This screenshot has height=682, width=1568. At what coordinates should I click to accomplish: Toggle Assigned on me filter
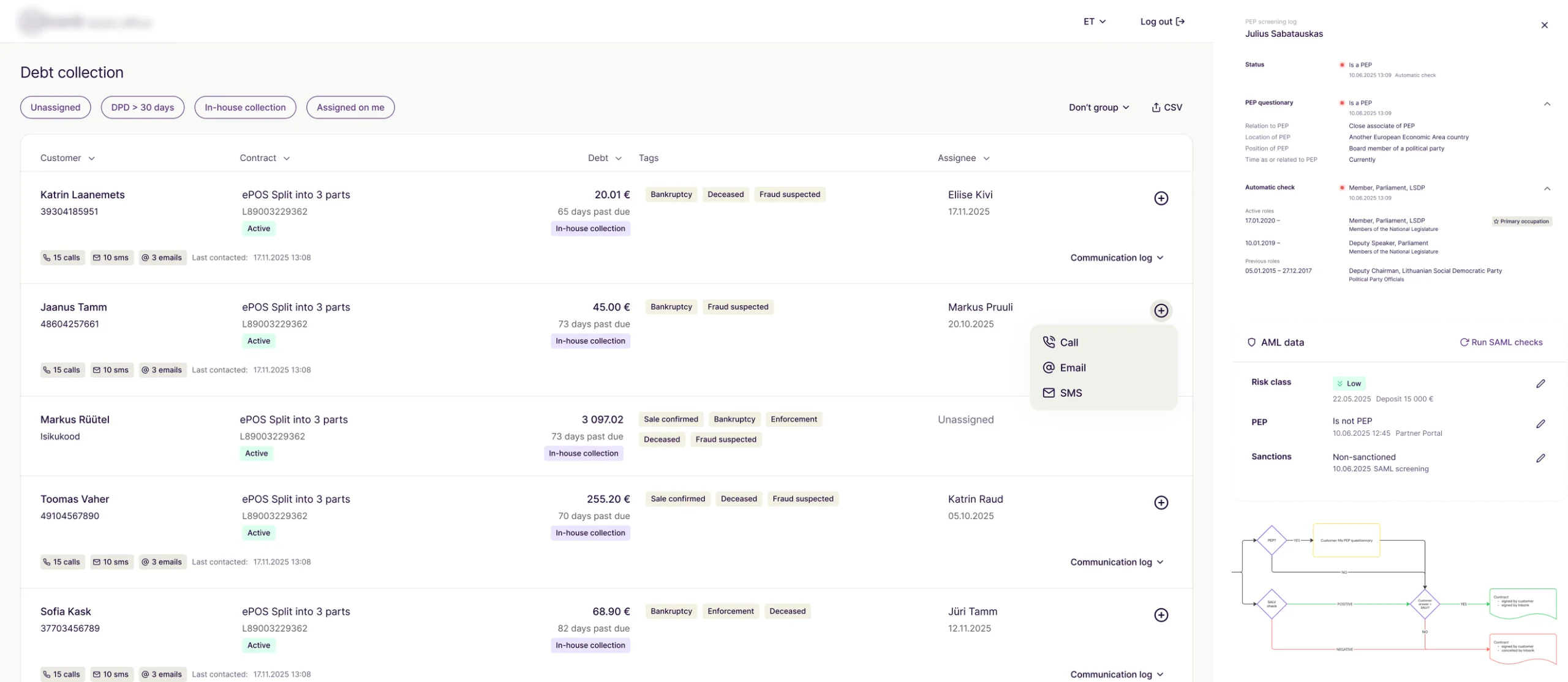point(350,107)
